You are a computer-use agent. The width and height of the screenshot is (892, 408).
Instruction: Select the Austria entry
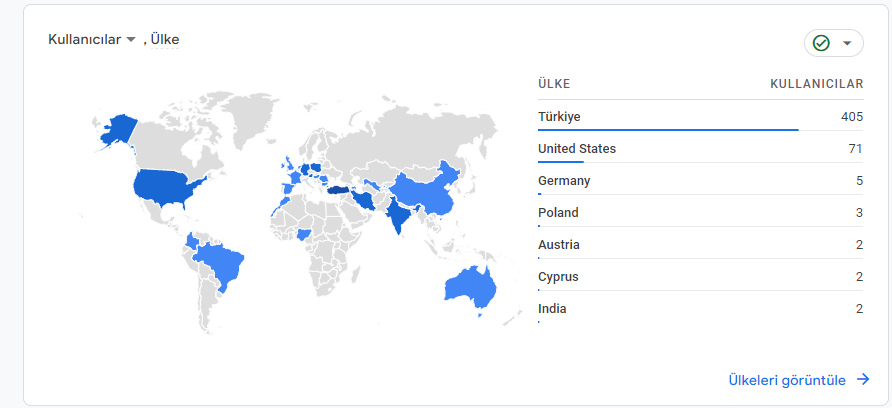tap(700, 245)
